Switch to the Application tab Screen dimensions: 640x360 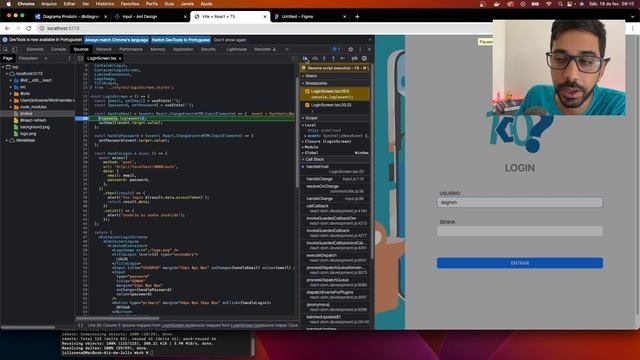tap(183, 49)
